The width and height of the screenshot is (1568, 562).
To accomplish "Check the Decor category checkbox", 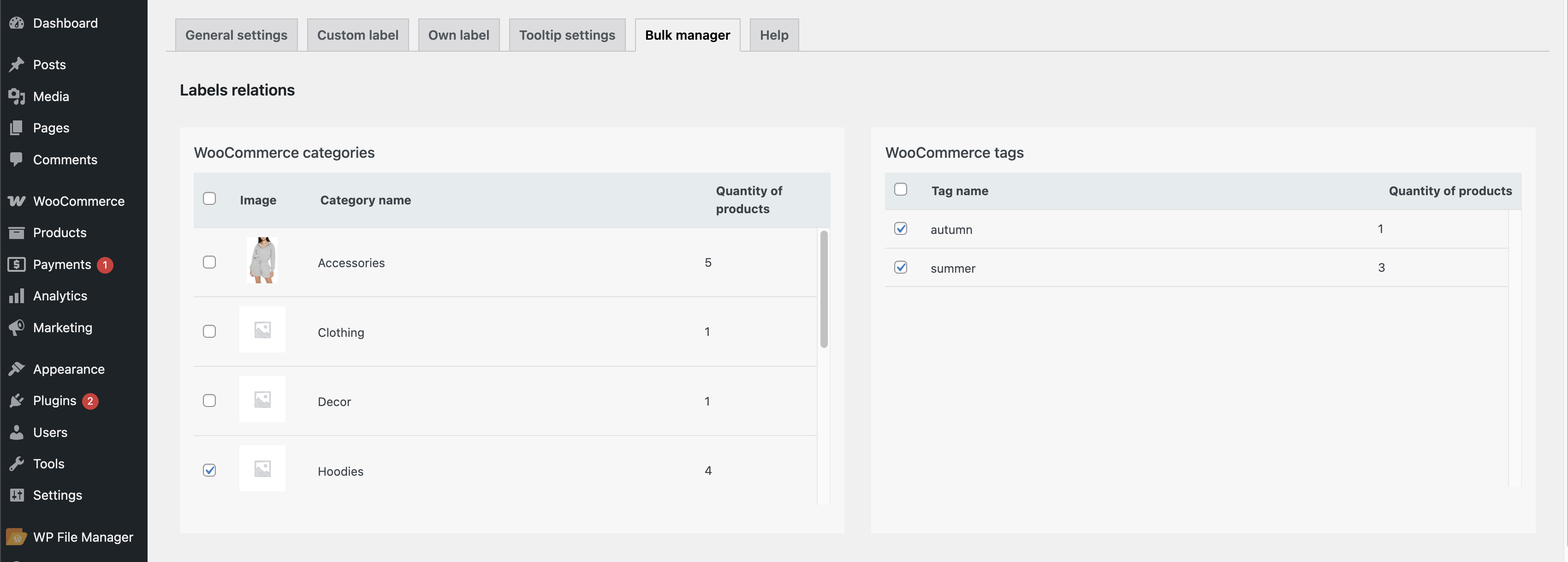I will coord(209,401).
